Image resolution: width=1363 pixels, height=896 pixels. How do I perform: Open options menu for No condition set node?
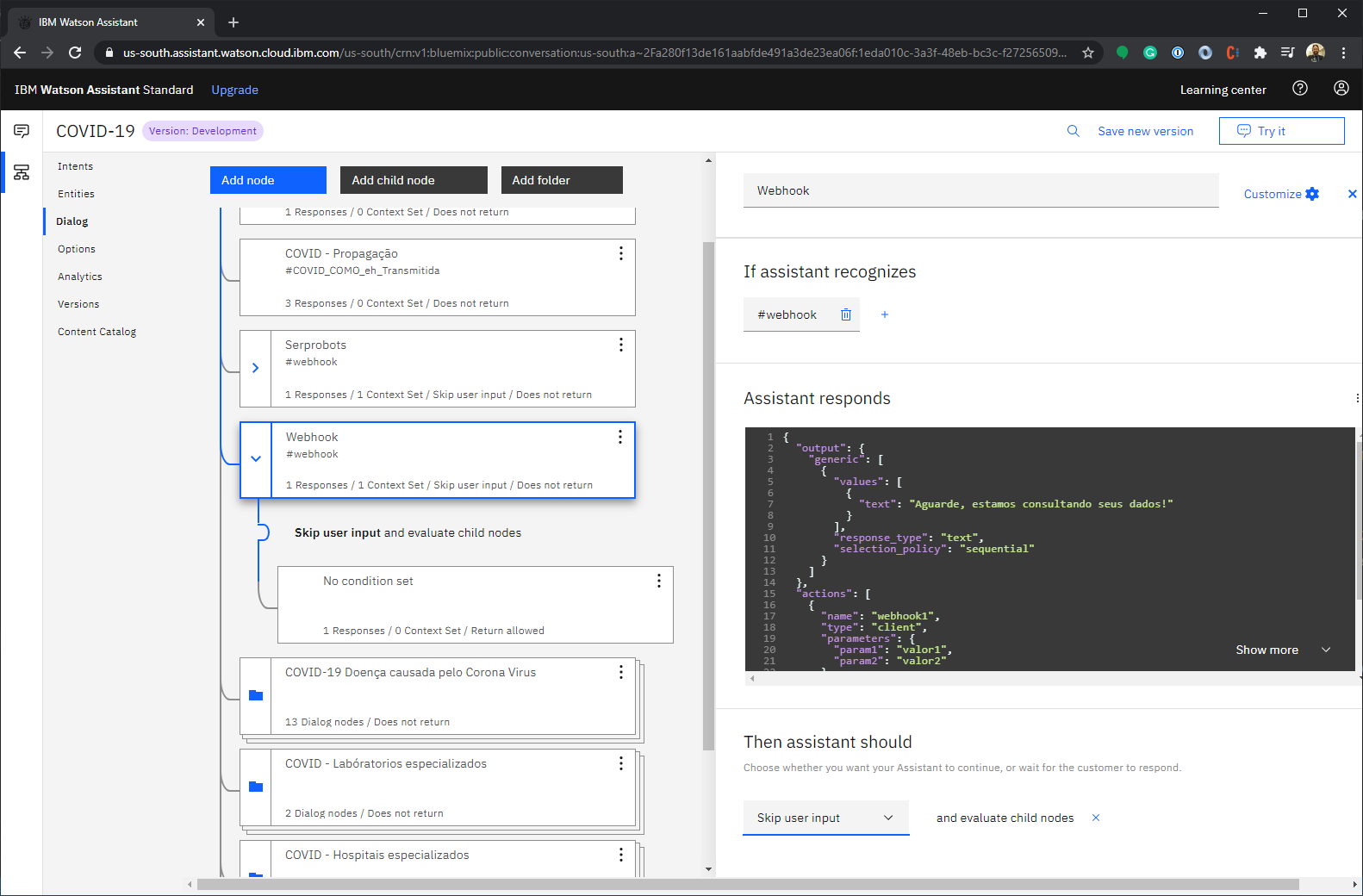tap(658, 581)
